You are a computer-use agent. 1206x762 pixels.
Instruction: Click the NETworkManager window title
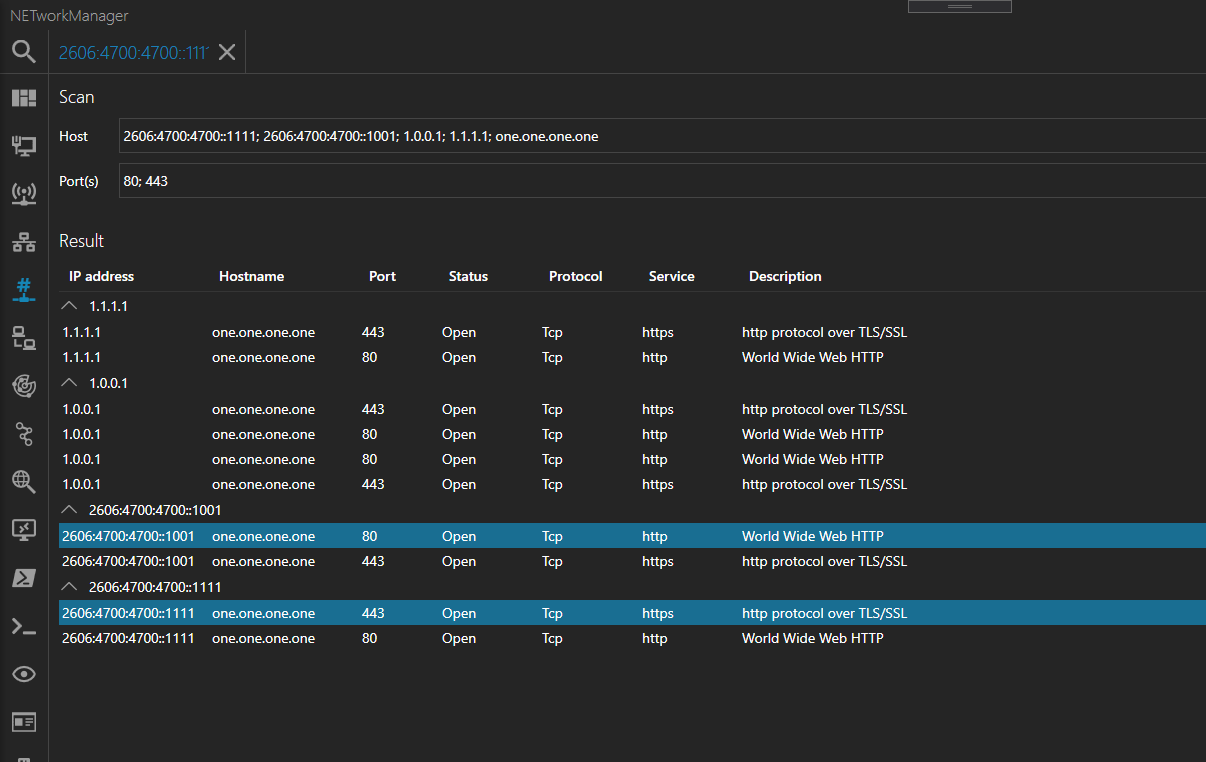click(x=69, y=16)
